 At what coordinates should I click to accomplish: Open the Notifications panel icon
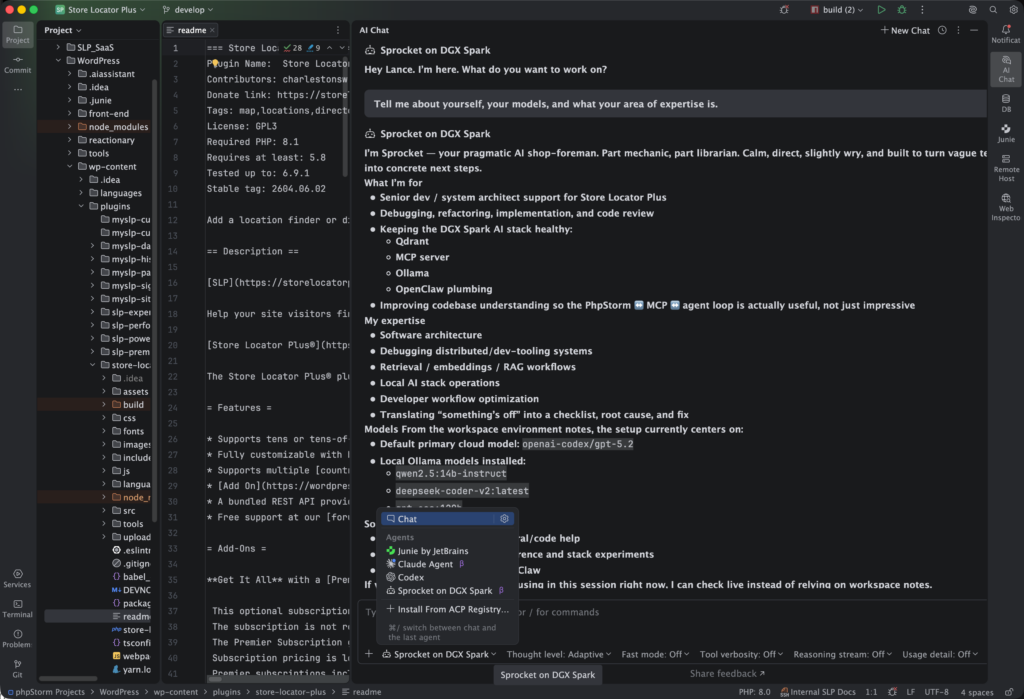point(1005,34)
